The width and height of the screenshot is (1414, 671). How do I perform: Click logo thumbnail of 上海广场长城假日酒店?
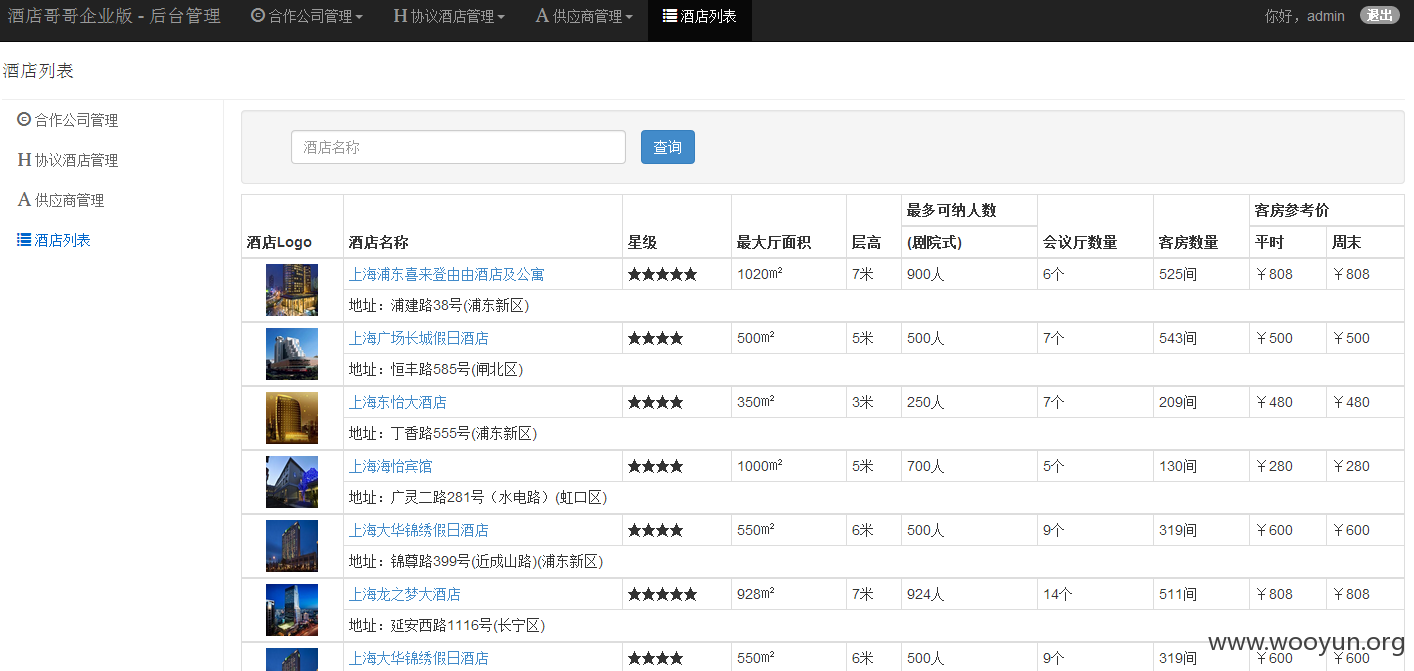[292, 354]
